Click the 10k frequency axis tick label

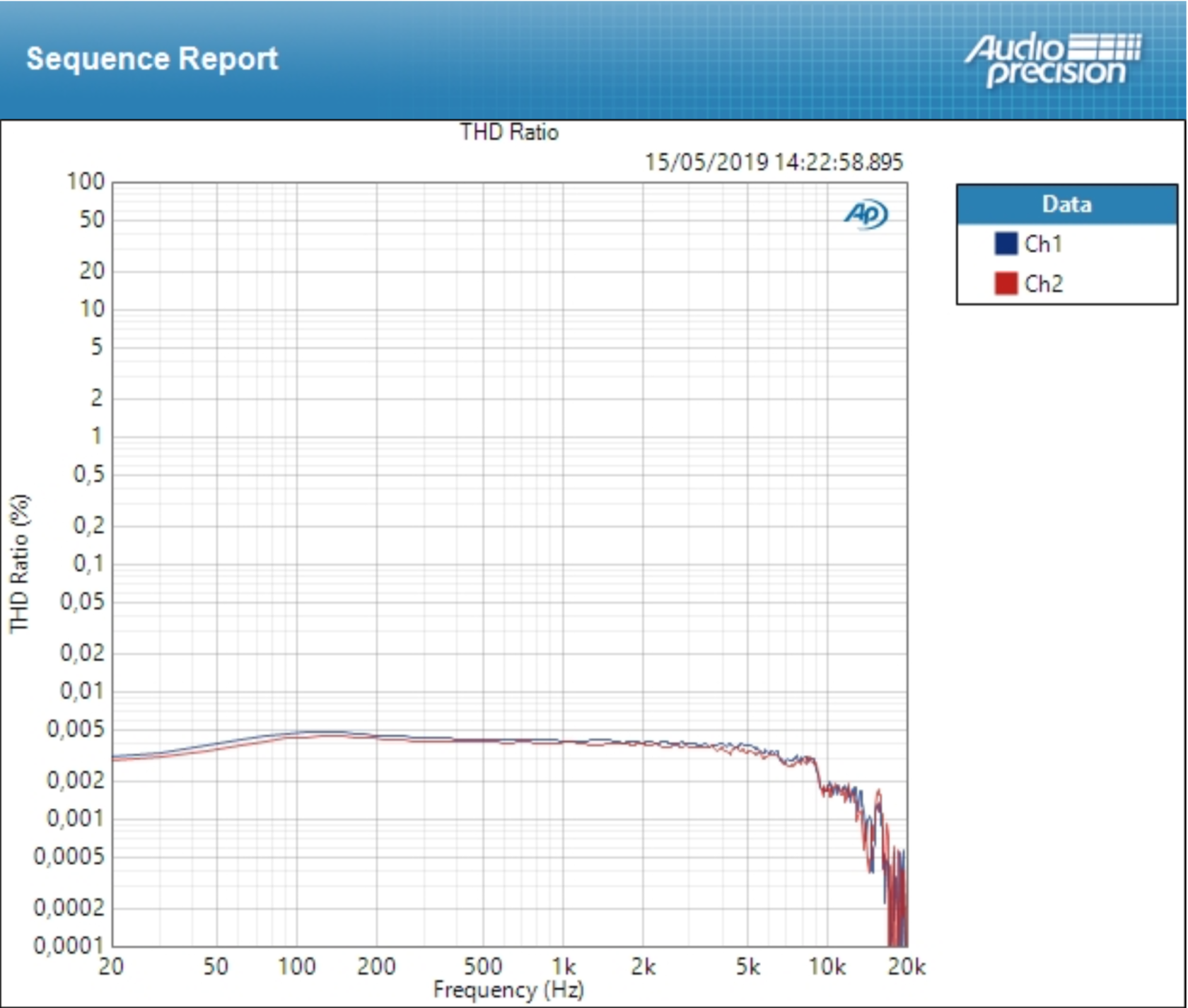pyautogui.click(x=827, y=966)
